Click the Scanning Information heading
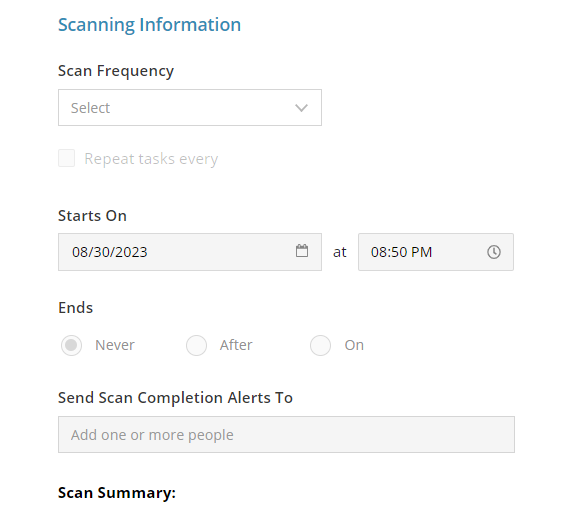The width and height of the screenshot is (585, 515). 150,25
